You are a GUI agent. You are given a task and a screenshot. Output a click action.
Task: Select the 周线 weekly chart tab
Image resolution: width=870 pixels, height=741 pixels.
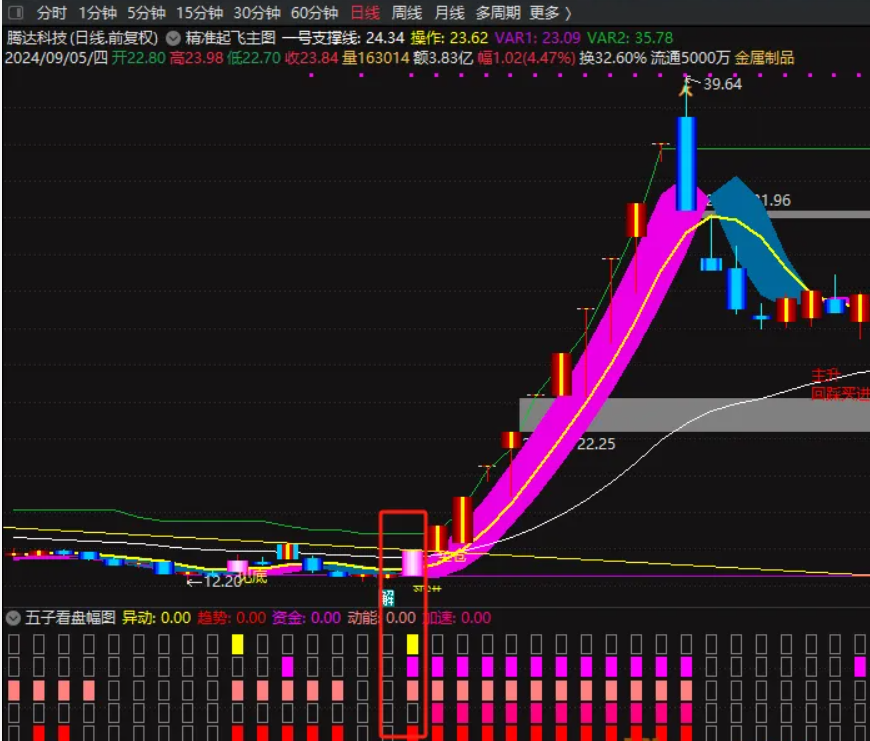[406, 13]
